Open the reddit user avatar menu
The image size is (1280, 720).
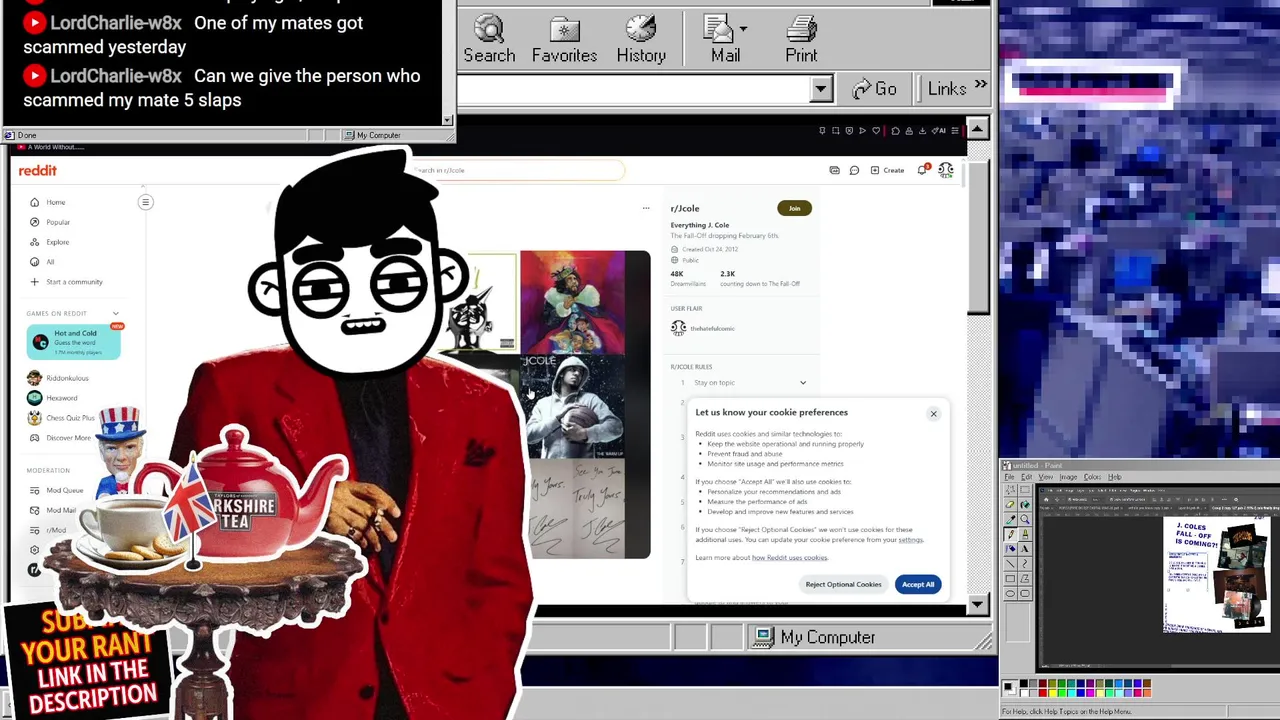(x=945, y=171)
